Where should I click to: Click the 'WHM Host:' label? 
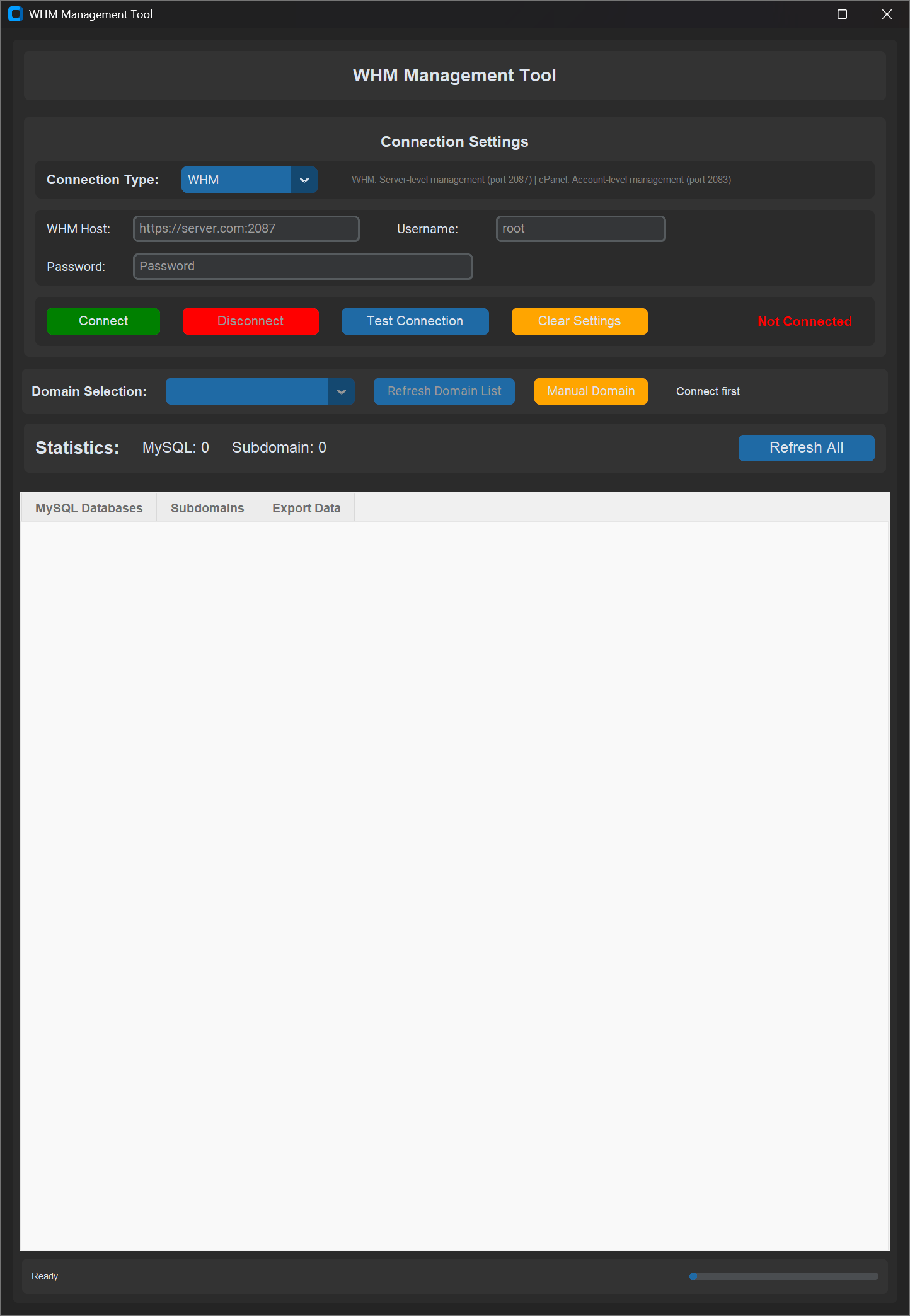78,229
